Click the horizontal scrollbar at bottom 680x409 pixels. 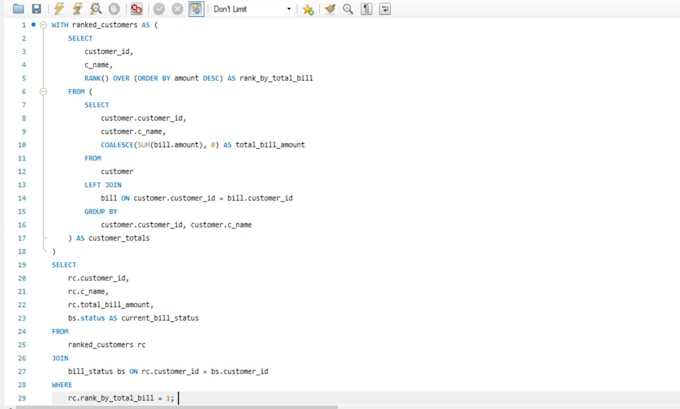tap(177, 407)
